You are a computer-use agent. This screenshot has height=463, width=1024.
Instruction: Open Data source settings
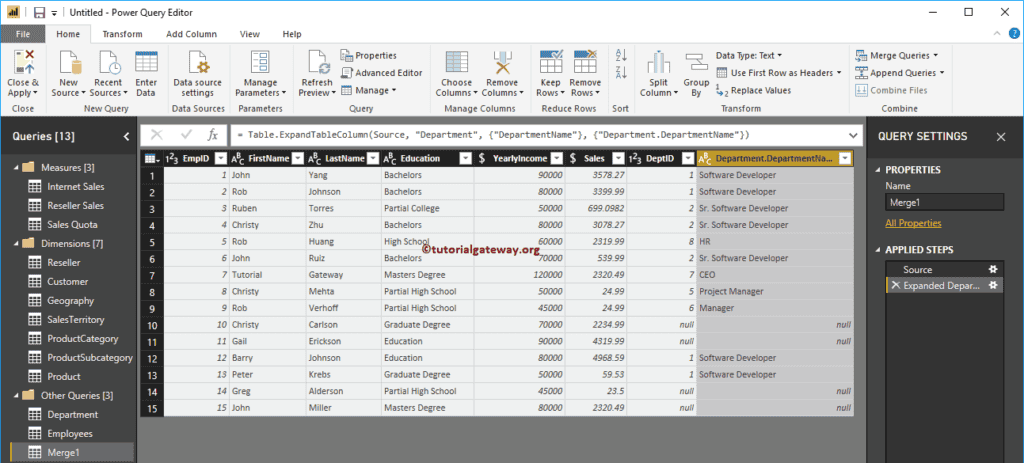(197, 73)
